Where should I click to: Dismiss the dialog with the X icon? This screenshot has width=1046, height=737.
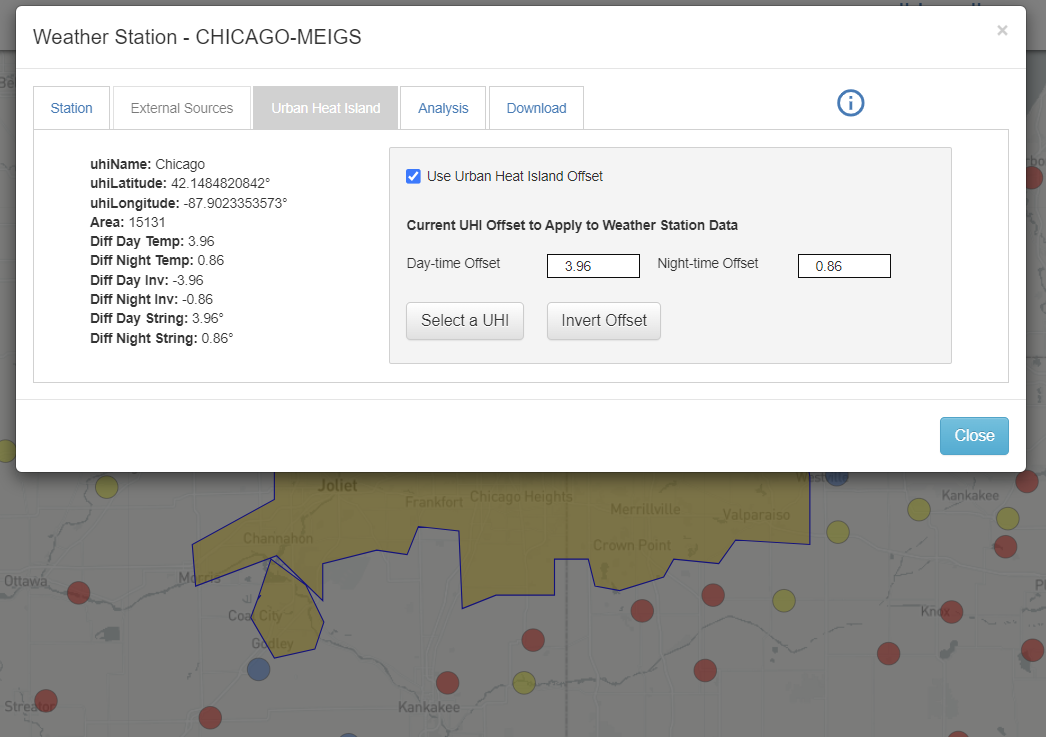1002,31
